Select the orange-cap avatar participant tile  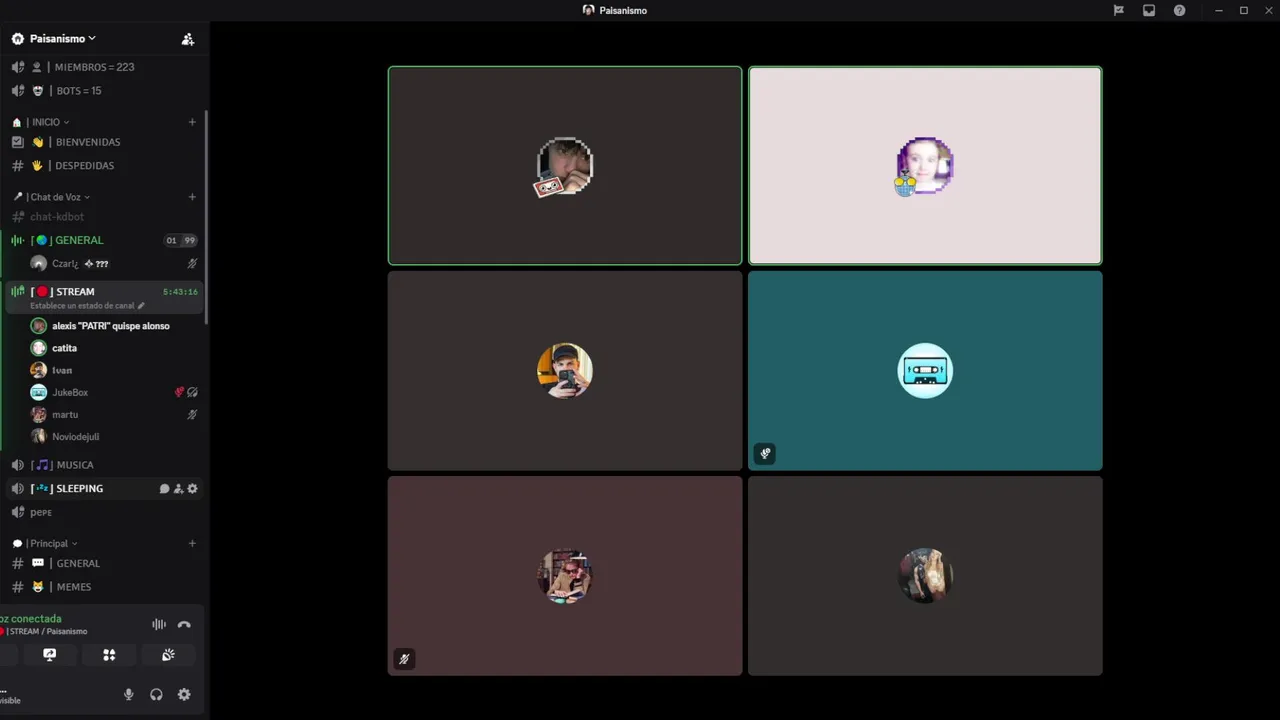tap(565, 371)
